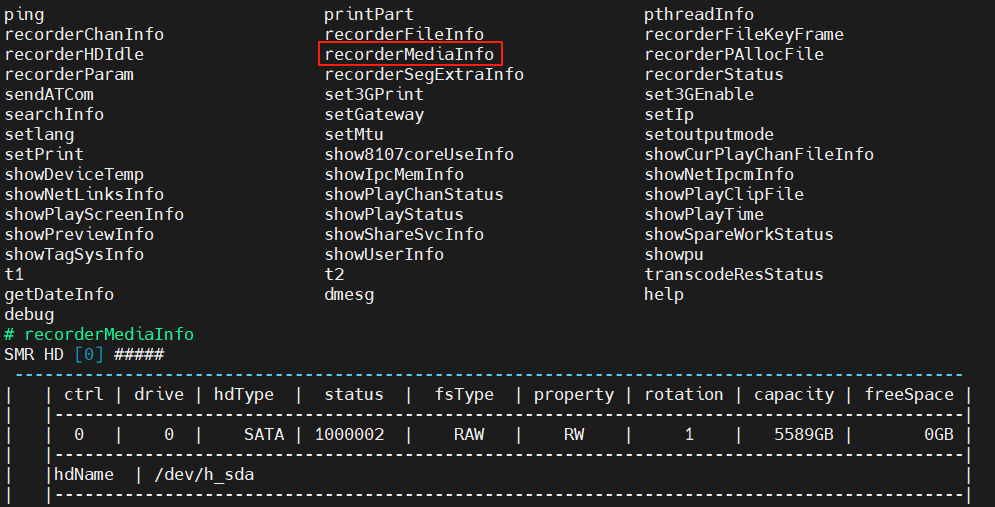995x507 pixels.
Task: Select the setGateway command text
Action: coord(374,115)
